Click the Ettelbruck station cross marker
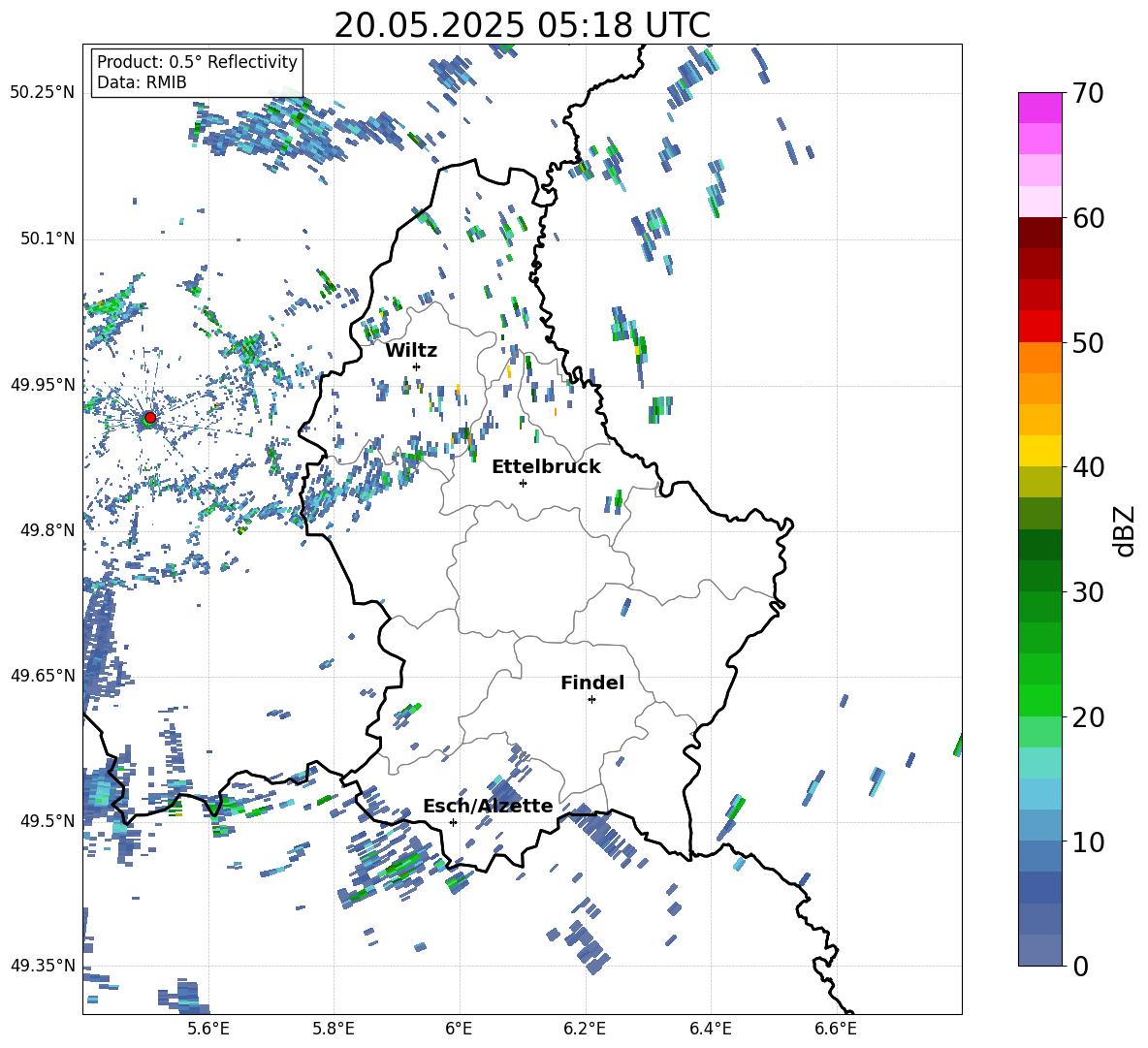Viewport: 1148px width, 1048px height. 523,483
